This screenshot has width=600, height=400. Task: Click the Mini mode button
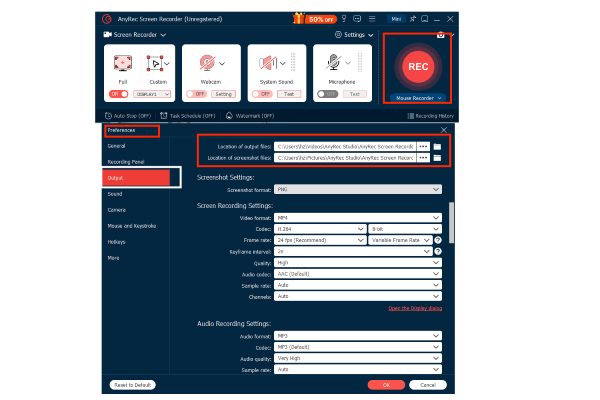396,19
